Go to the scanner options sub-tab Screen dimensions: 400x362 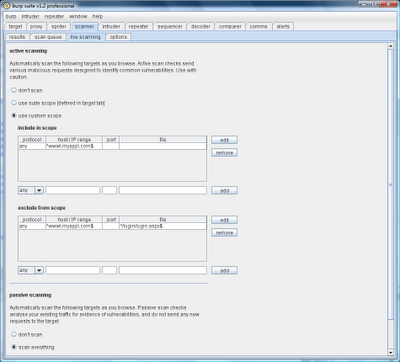point(118,37)
